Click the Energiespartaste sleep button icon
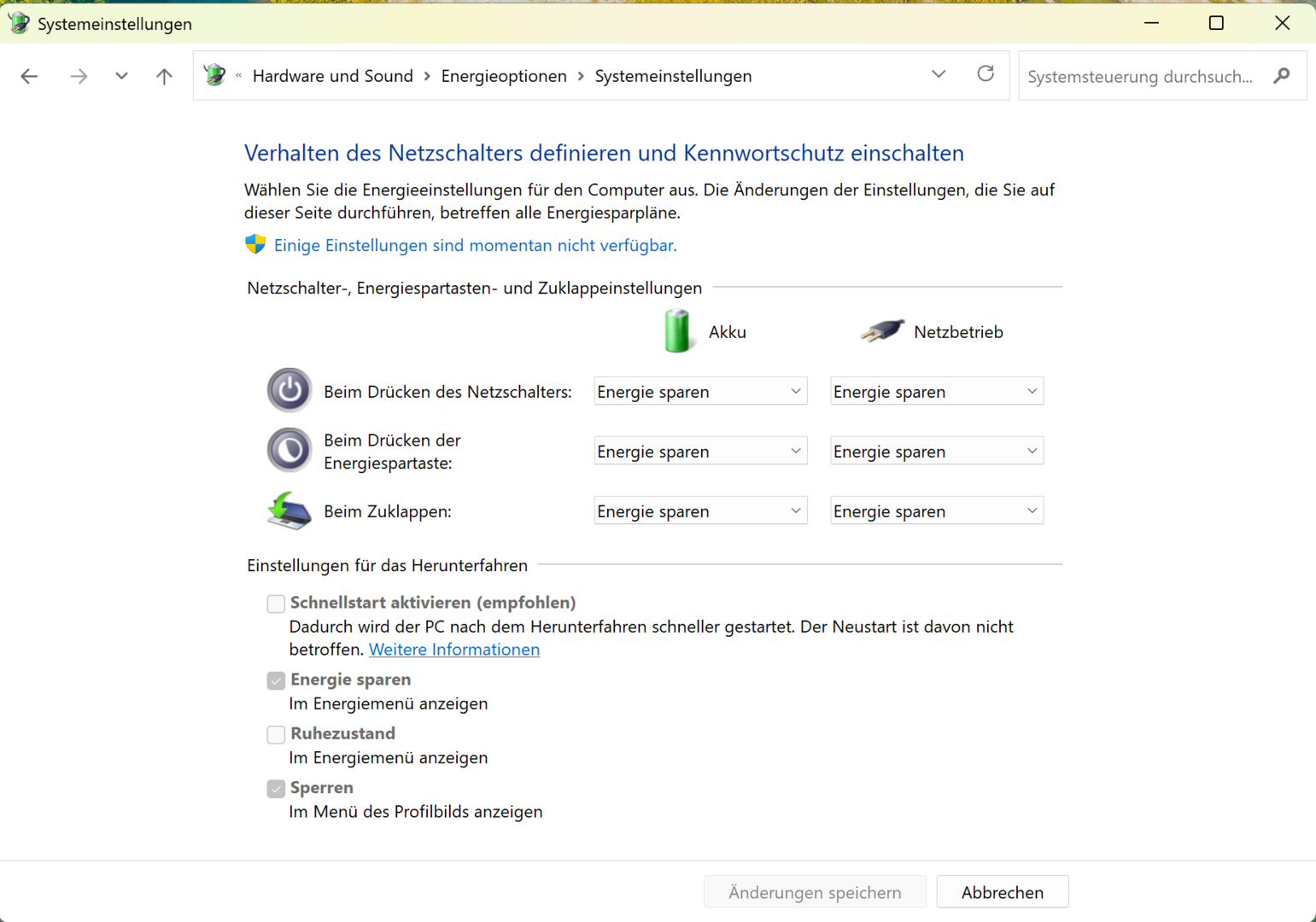Image resolution: width=1316 pixels, height=922 pixels. coord(290,450)
